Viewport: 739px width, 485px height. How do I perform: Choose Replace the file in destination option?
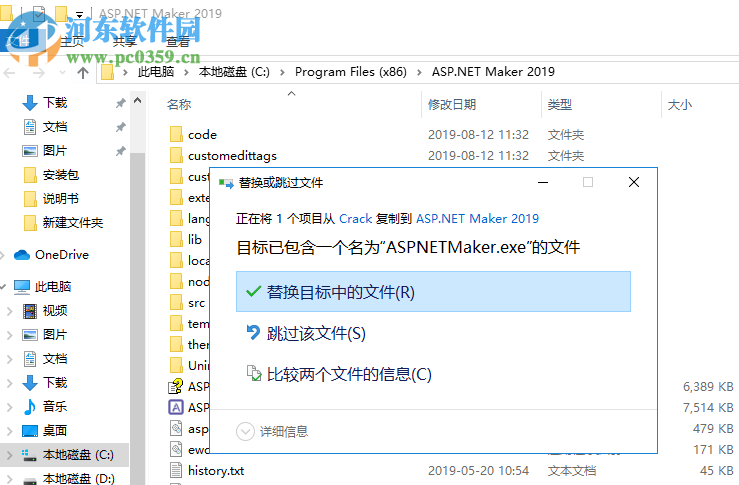433,292
